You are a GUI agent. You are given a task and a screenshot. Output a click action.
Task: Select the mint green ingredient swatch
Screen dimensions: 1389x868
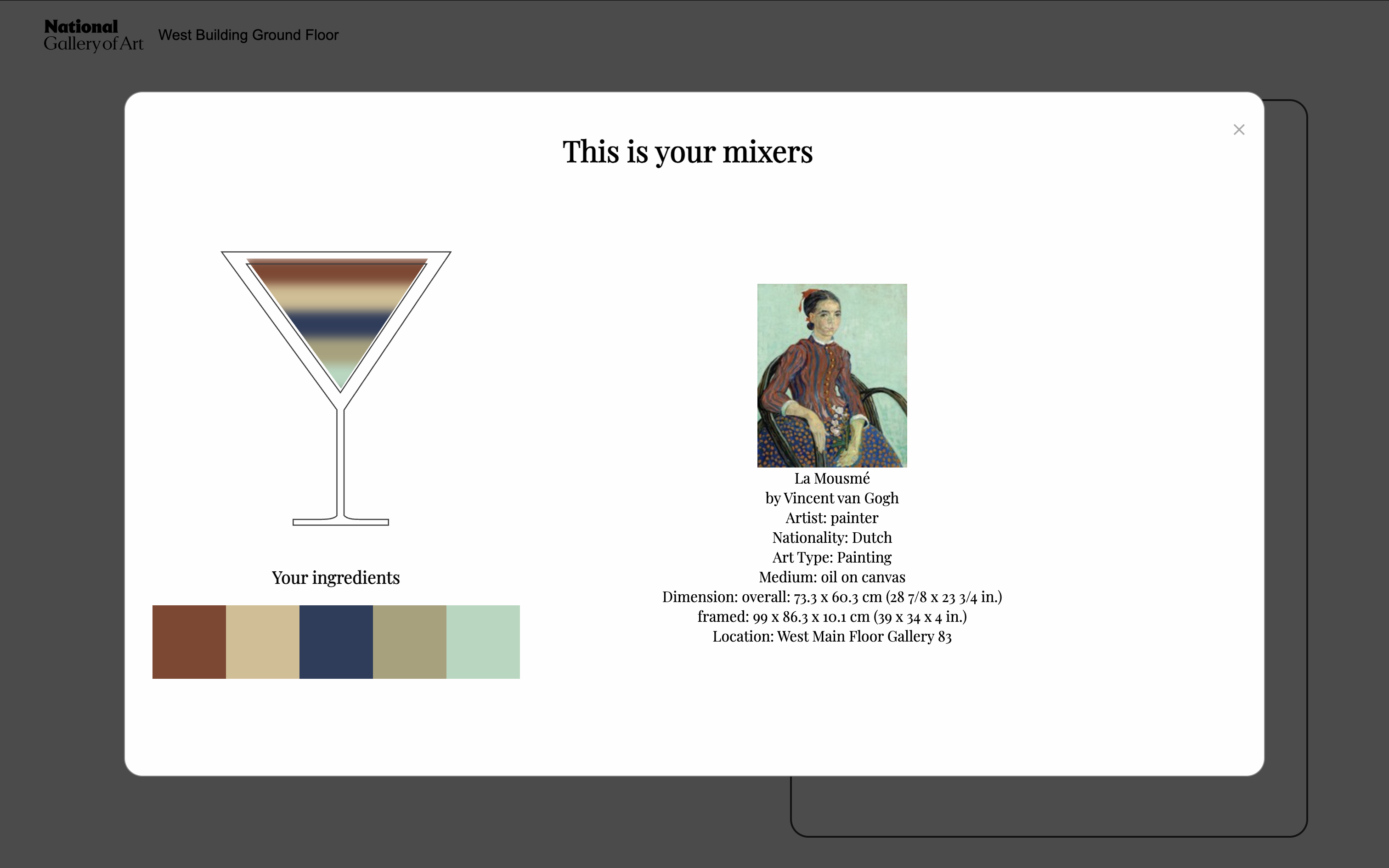[x=483, y=642]
